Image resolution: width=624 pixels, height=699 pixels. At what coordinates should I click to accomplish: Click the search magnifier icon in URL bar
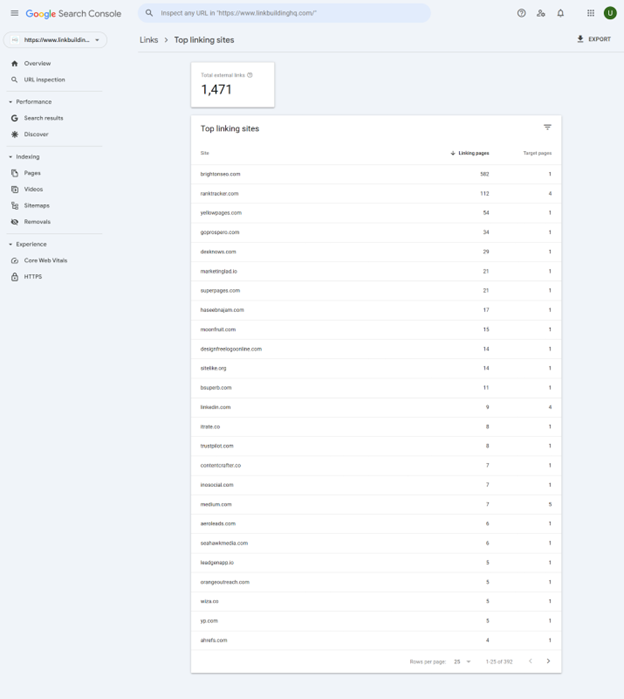(149, 13)
